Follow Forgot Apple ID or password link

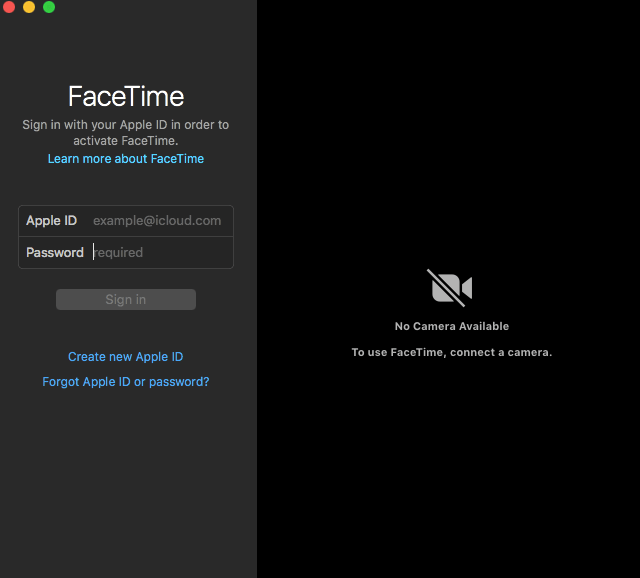[x=126, y=382]
